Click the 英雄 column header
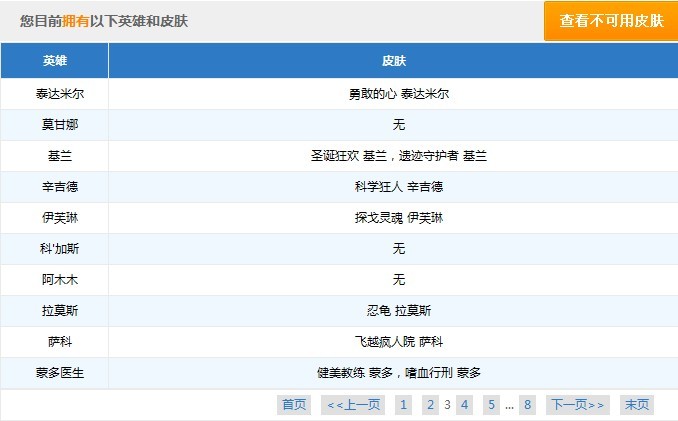 point(54,61)
